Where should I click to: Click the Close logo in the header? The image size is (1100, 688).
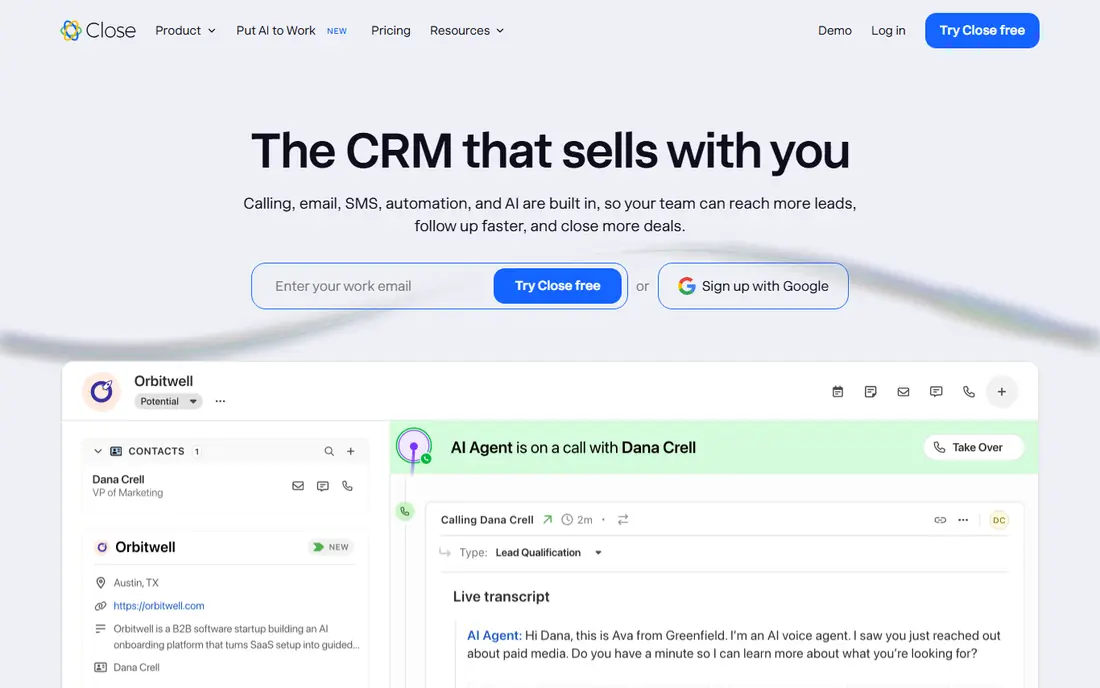(x=98, y=30)
